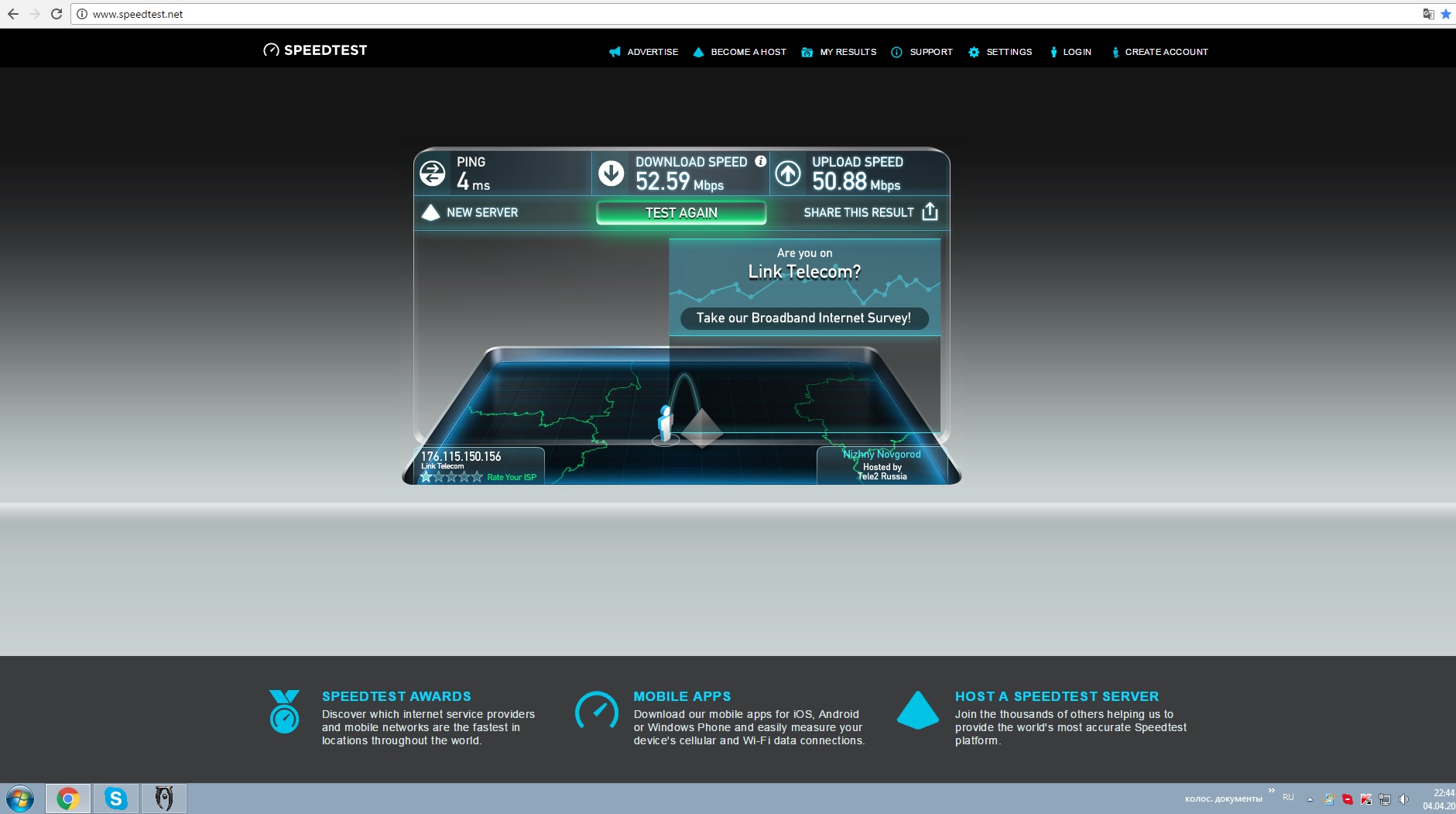Click the download speed info icon
This screenshot has width=1456, height=814.
tap(761, 161)
